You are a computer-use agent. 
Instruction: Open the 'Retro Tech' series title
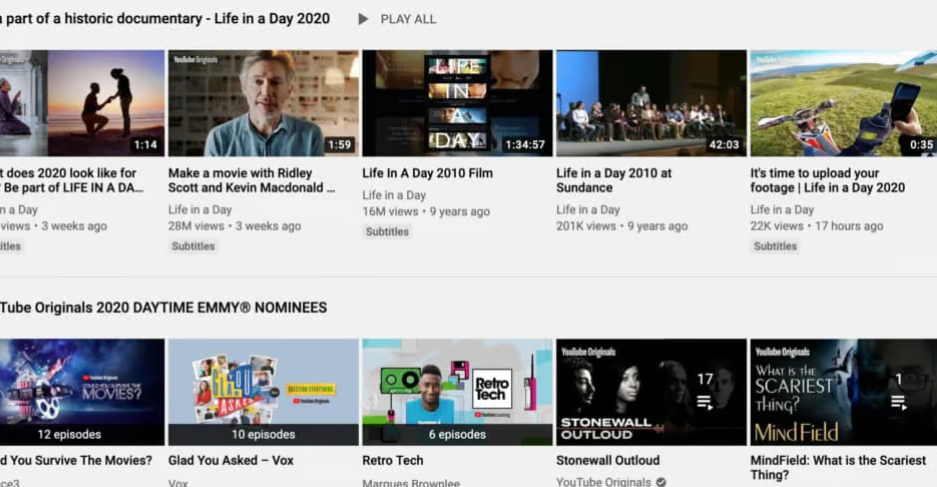(393, 461)
